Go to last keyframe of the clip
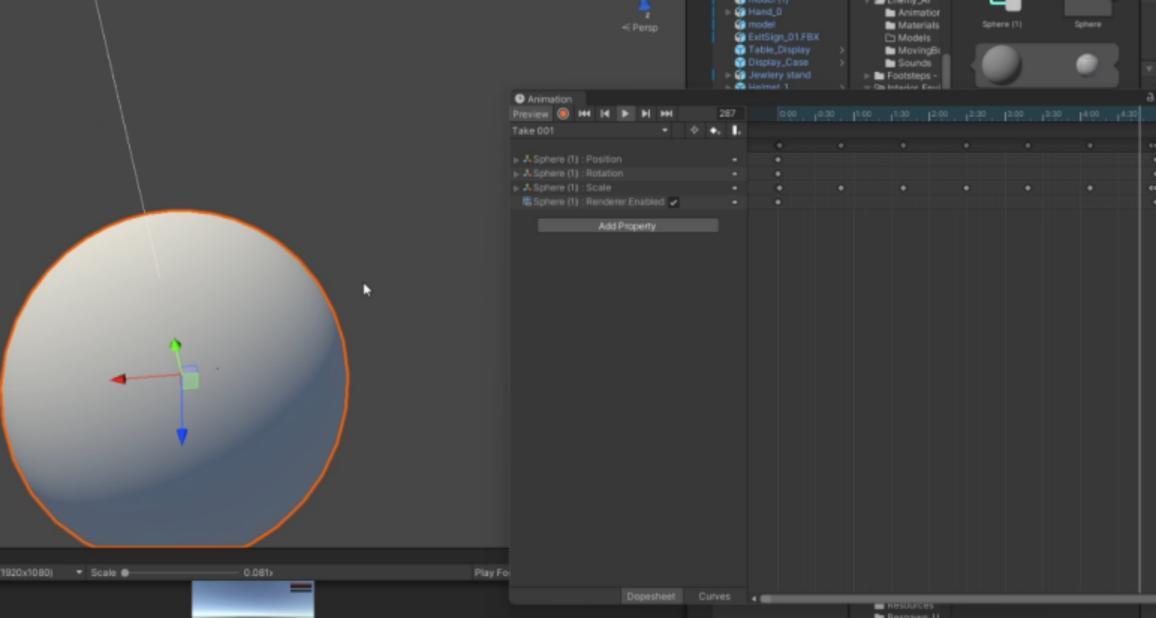This screenshot has width=1156, height=618. point(666,114)
